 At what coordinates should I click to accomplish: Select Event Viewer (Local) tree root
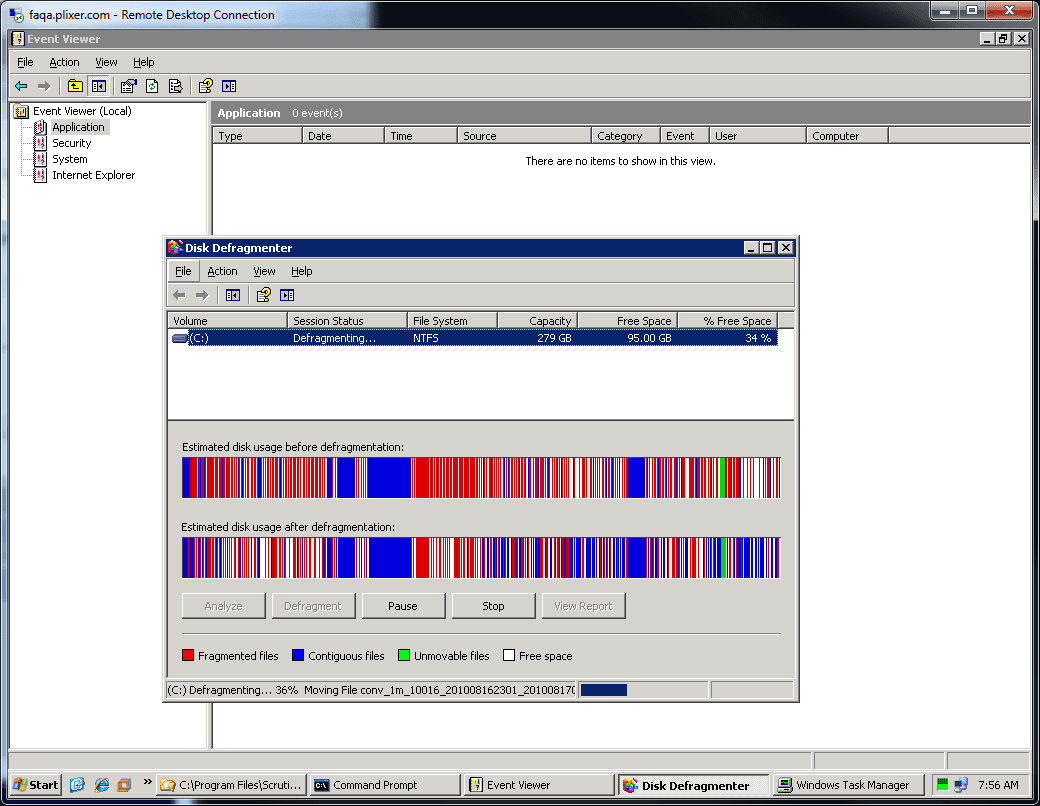82,111
